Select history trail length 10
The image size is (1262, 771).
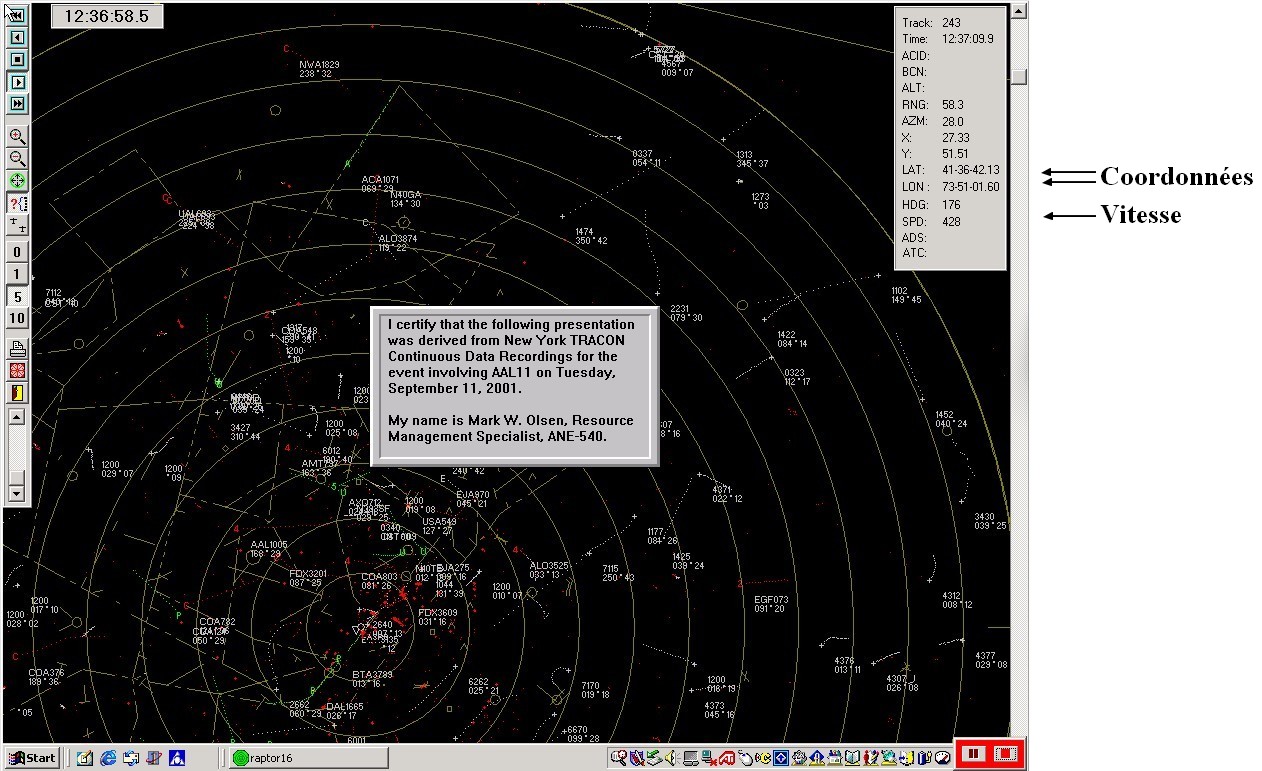pos(17,318)
